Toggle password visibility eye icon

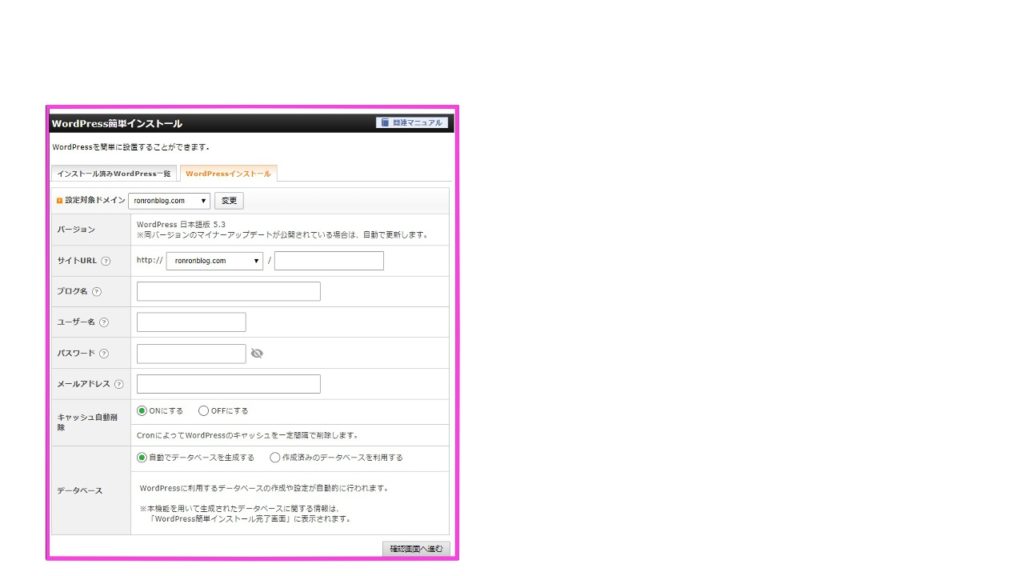pyautogui.click(x=257, y=353)
